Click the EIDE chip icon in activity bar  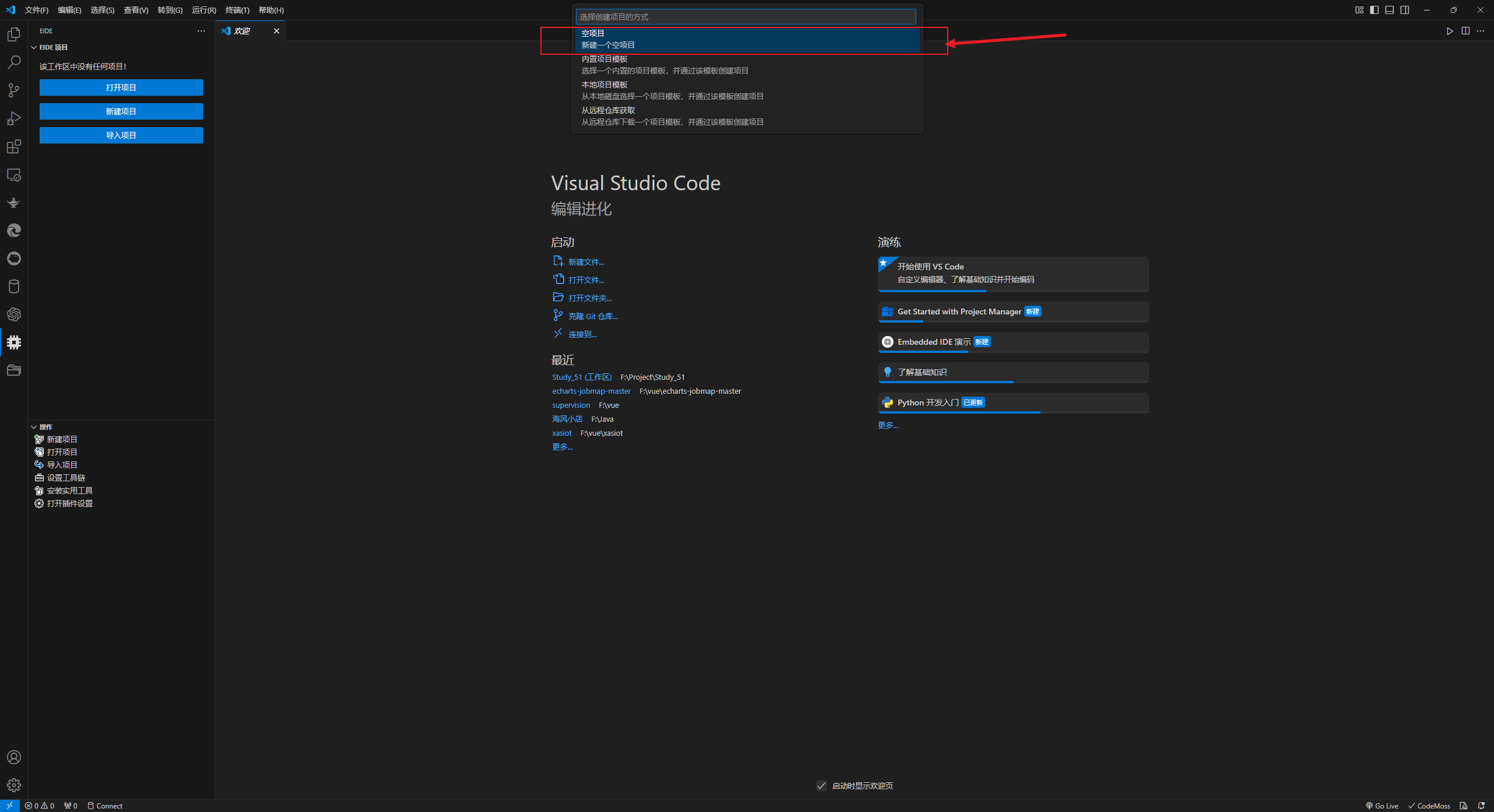[14, 342]
